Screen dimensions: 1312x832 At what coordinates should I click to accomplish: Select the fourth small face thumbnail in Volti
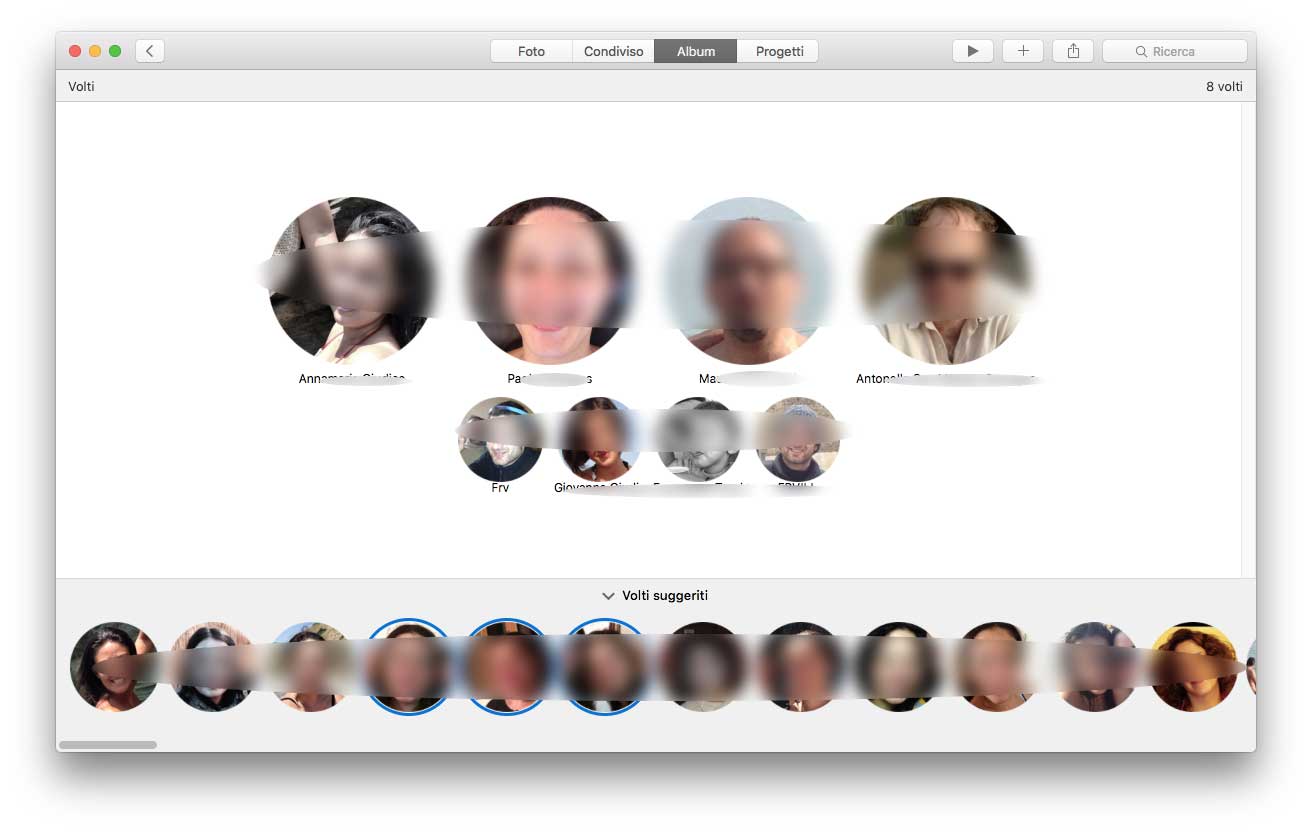point(797,440)
